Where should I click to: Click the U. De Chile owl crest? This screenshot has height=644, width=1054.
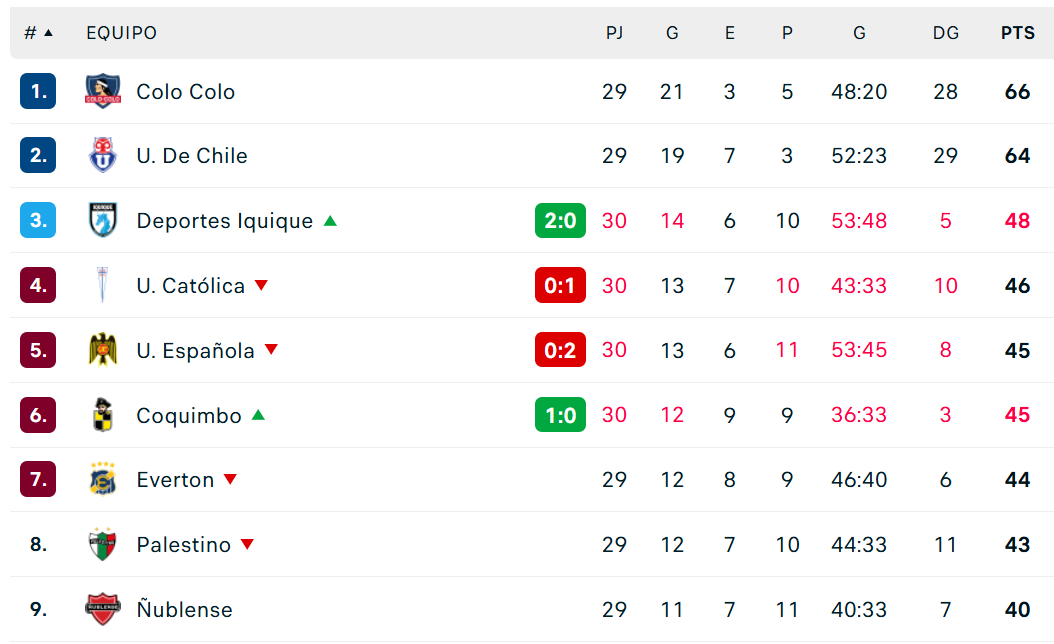tap(103, 155)
